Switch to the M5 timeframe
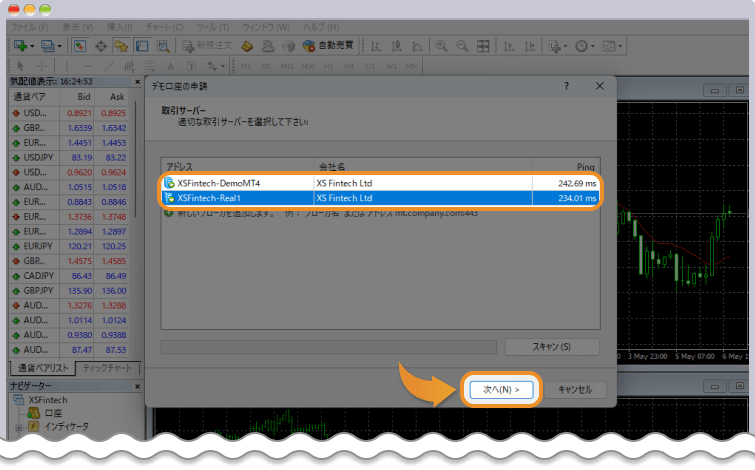The image size is (755, 470). point(266,66)
